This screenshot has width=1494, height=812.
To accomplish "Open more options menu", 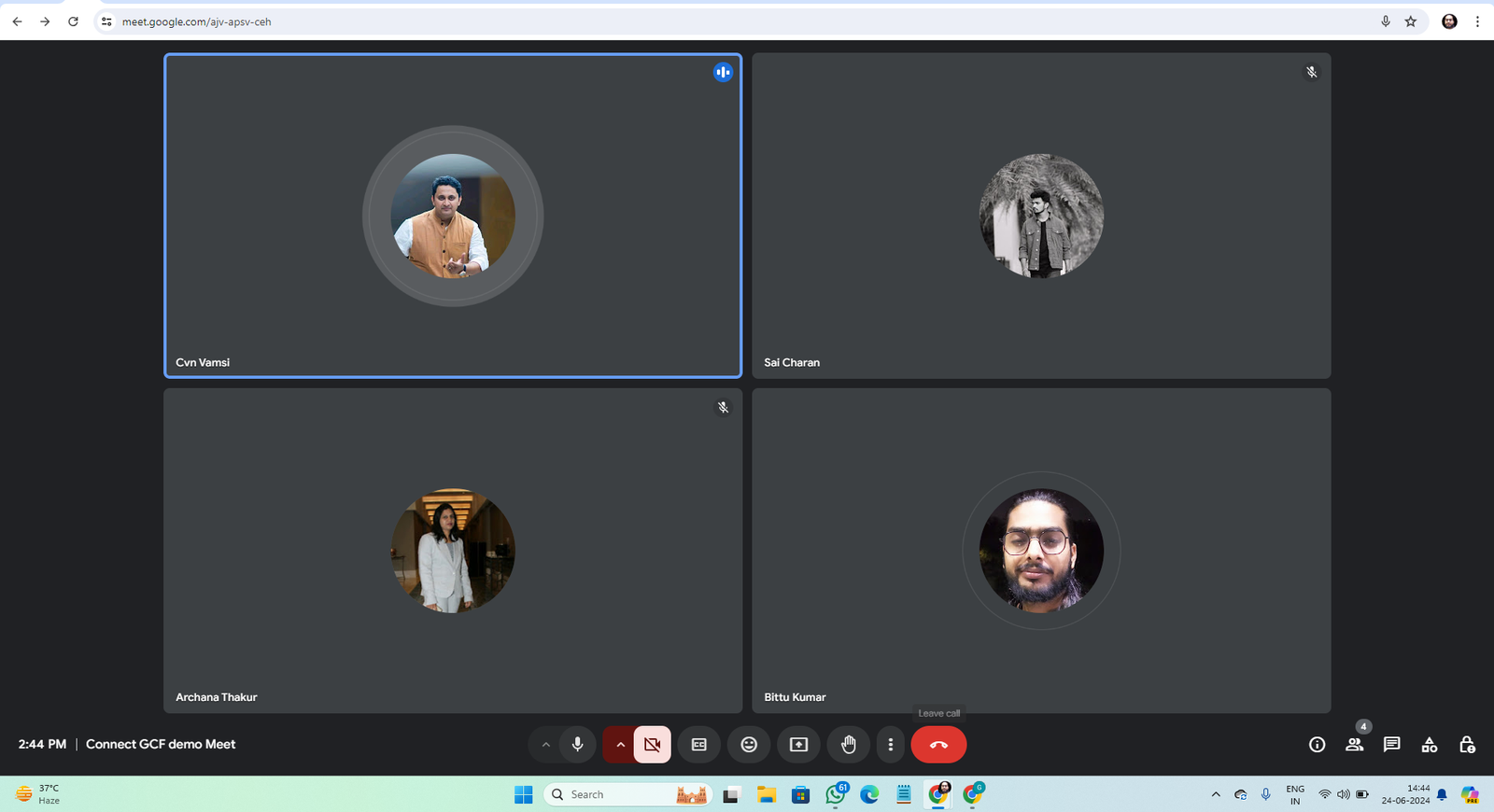I will tap(891, 745).
